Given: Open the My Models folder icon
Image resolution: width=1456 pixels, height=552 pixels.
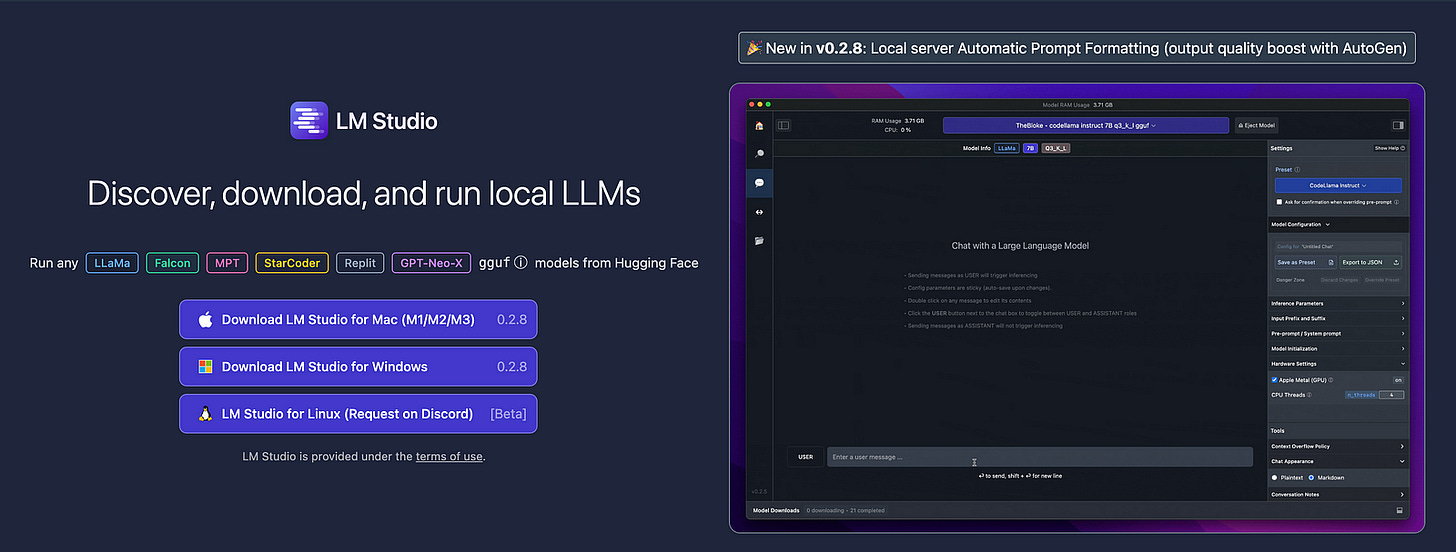Looking at the screenshot, I should coord(760,240).
